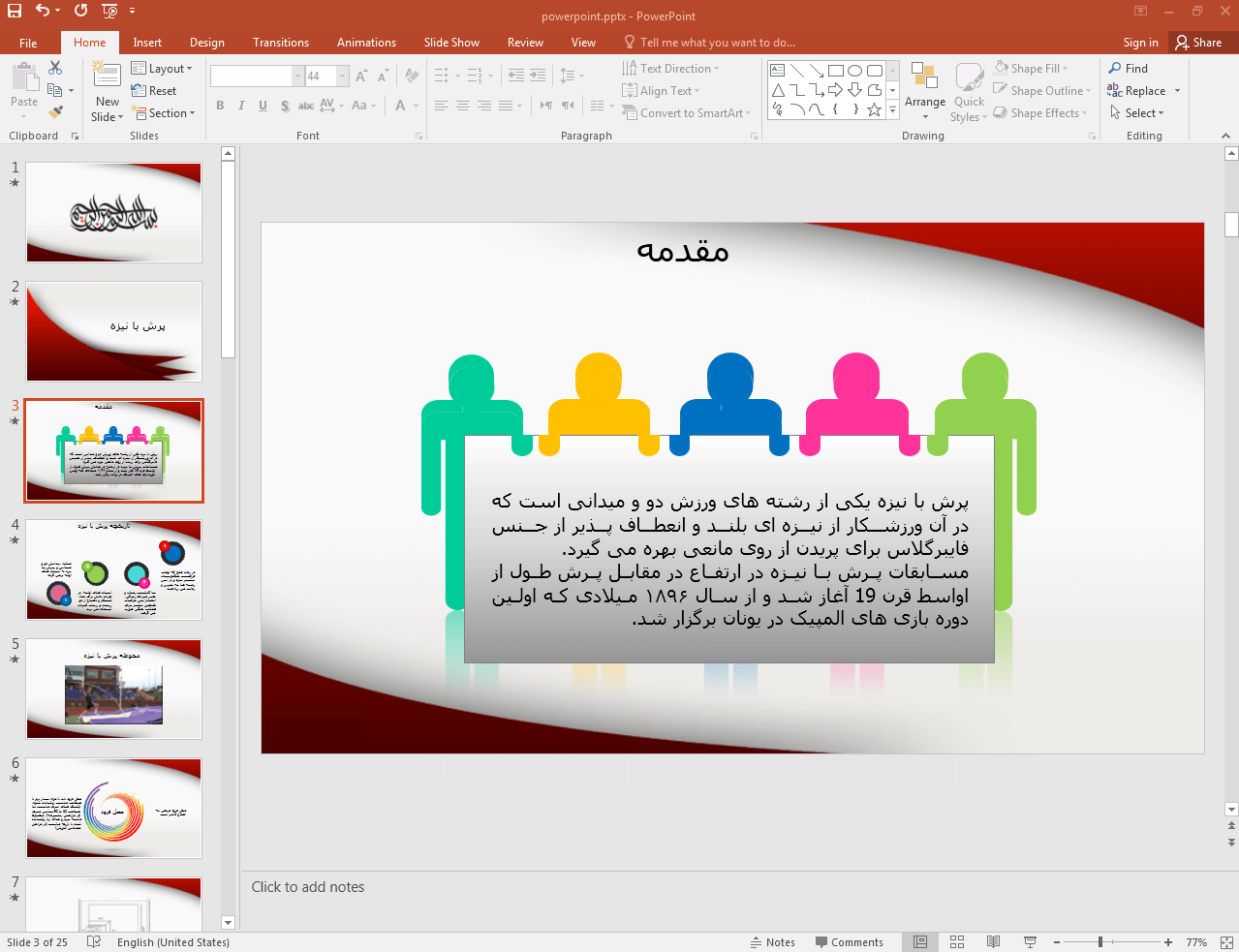Switch to Reading View in status bar
This screenshot has width=1239, height=952.
(993, 941)
